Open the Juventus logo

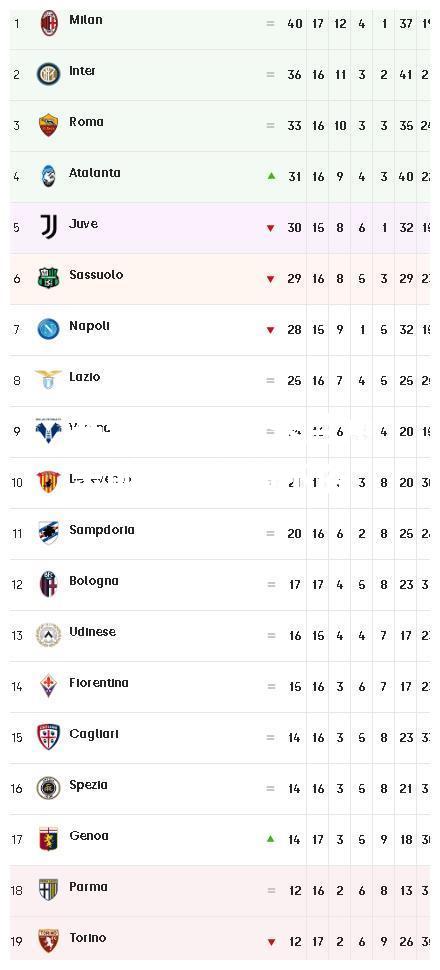point(48,227)
